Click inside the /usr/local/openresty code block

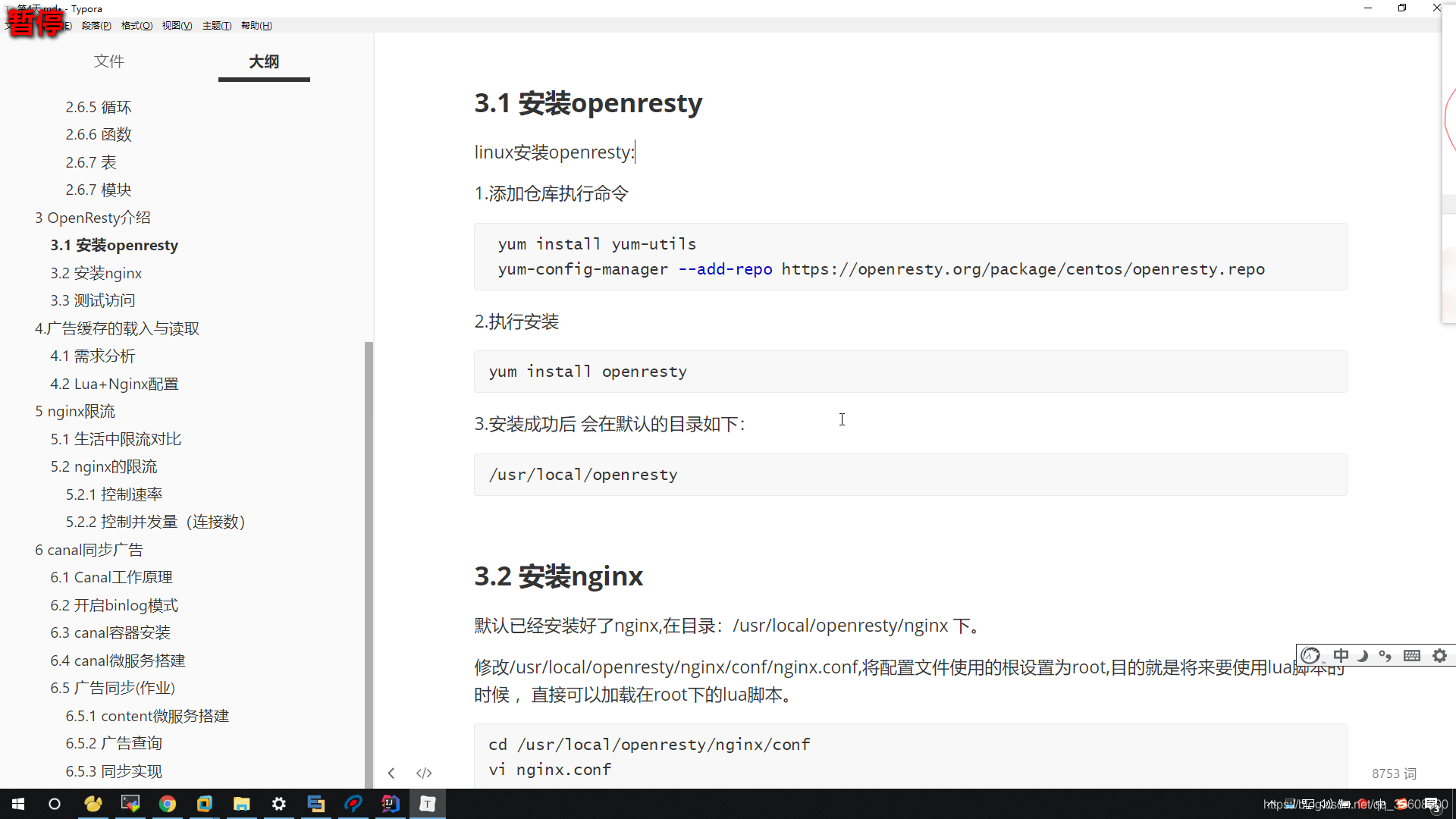910,475
